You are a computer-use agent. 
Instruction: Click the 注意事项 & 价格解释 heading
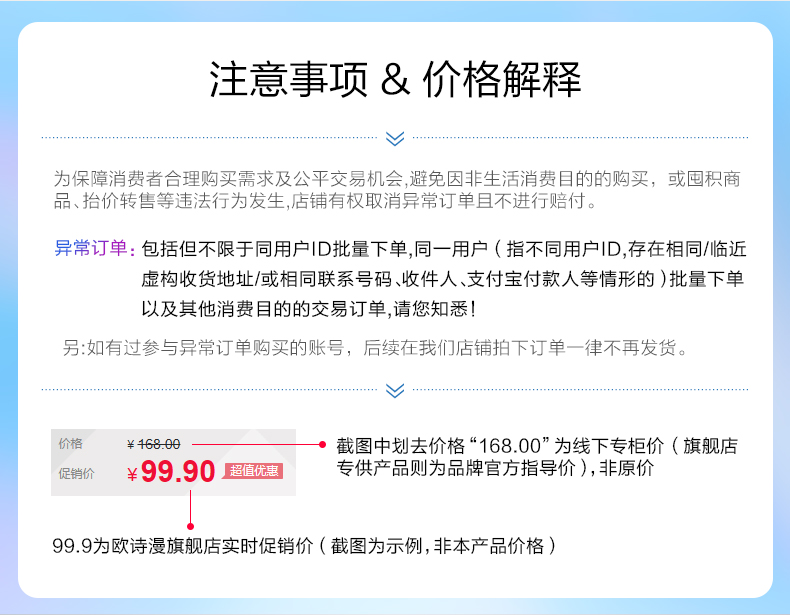(x=395, y=80)
